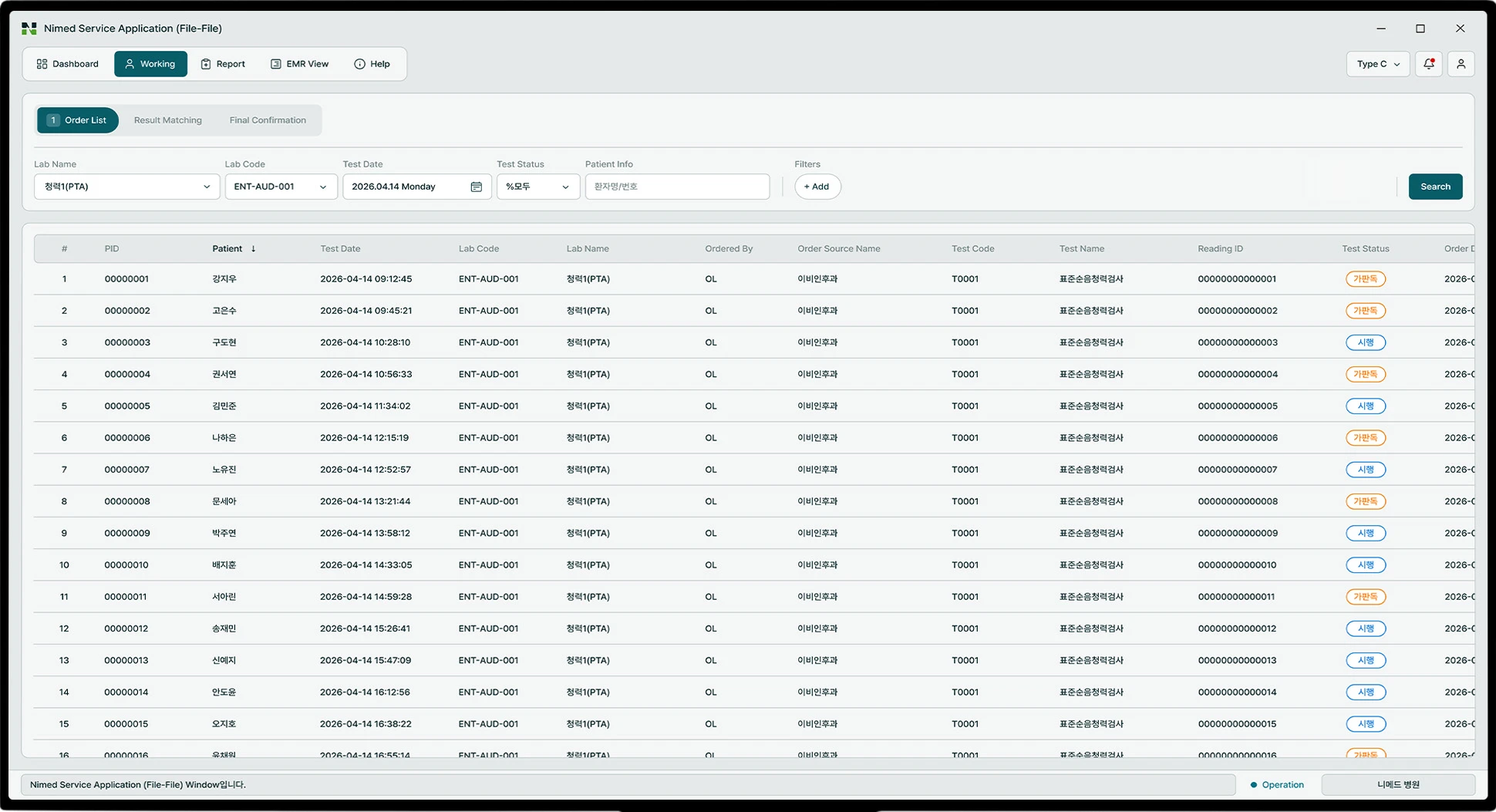The image size is (1496, 812).
Task: Click the Test Status column header
Action: pyautogui.click(x=1365, y=249)
